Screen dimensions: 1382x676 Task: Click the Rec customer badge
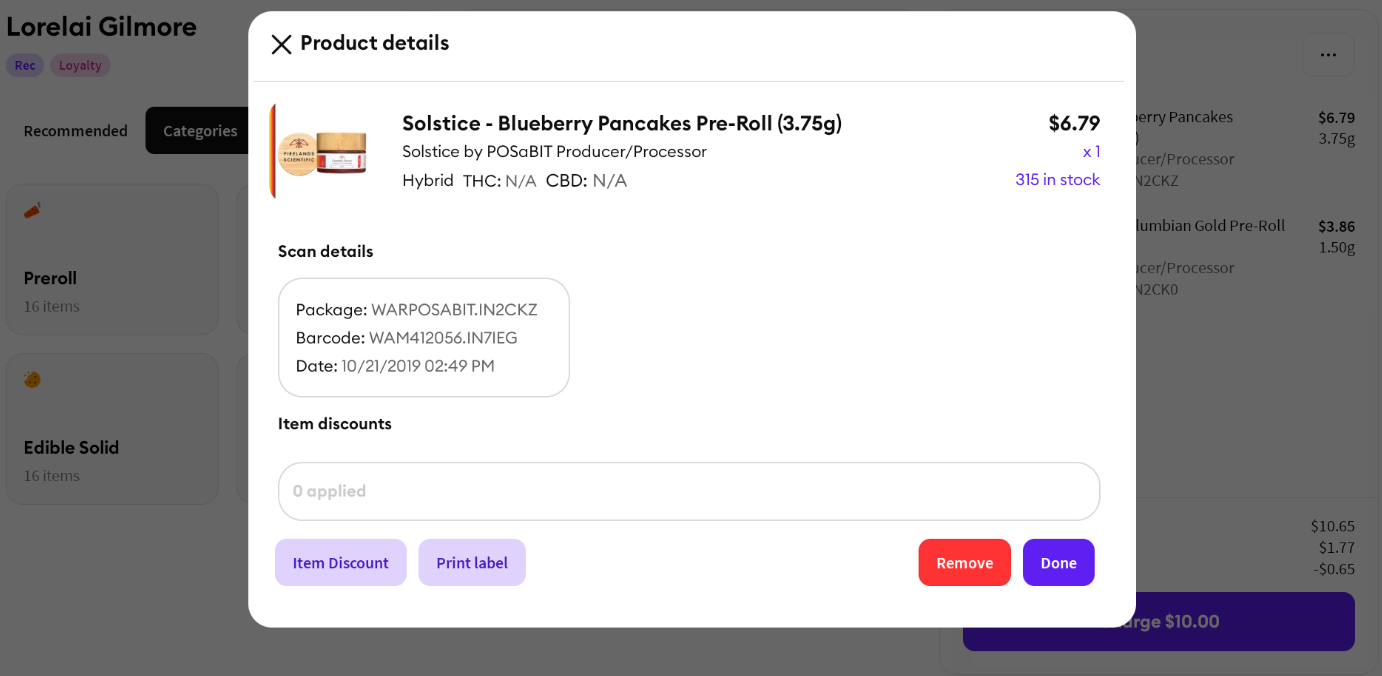(x=25, y=65)
